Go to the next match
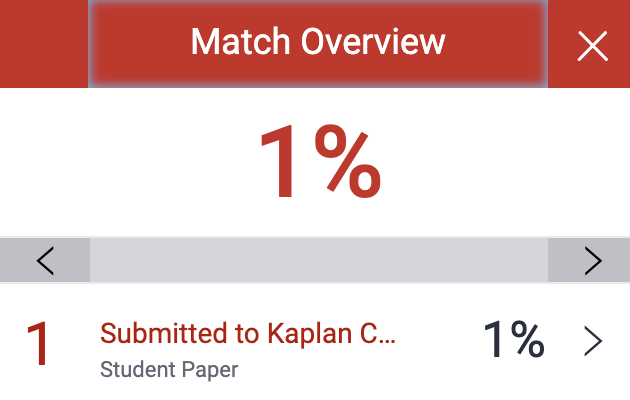The height and width of the screenshot is (400, 630). coord(592,261)
